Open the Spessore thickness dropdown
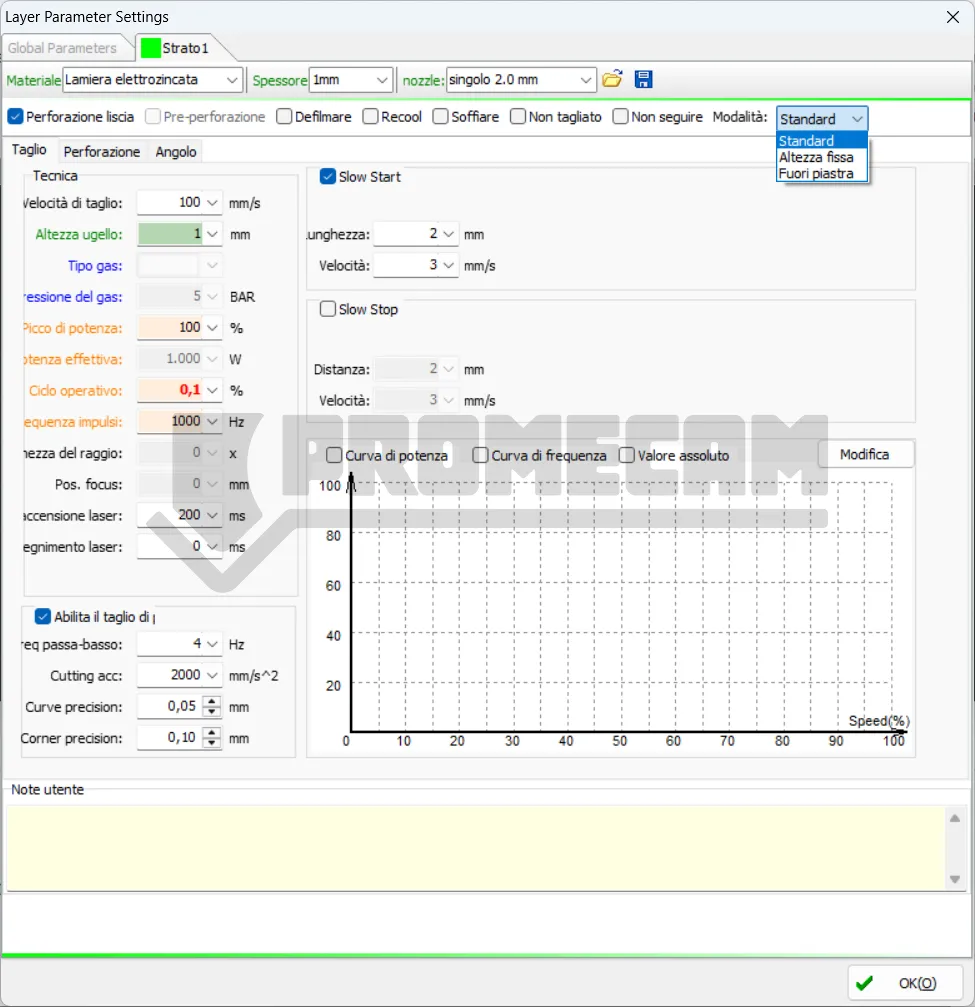This screenshot has height=1007, width=975. click(x=382, y=79)
